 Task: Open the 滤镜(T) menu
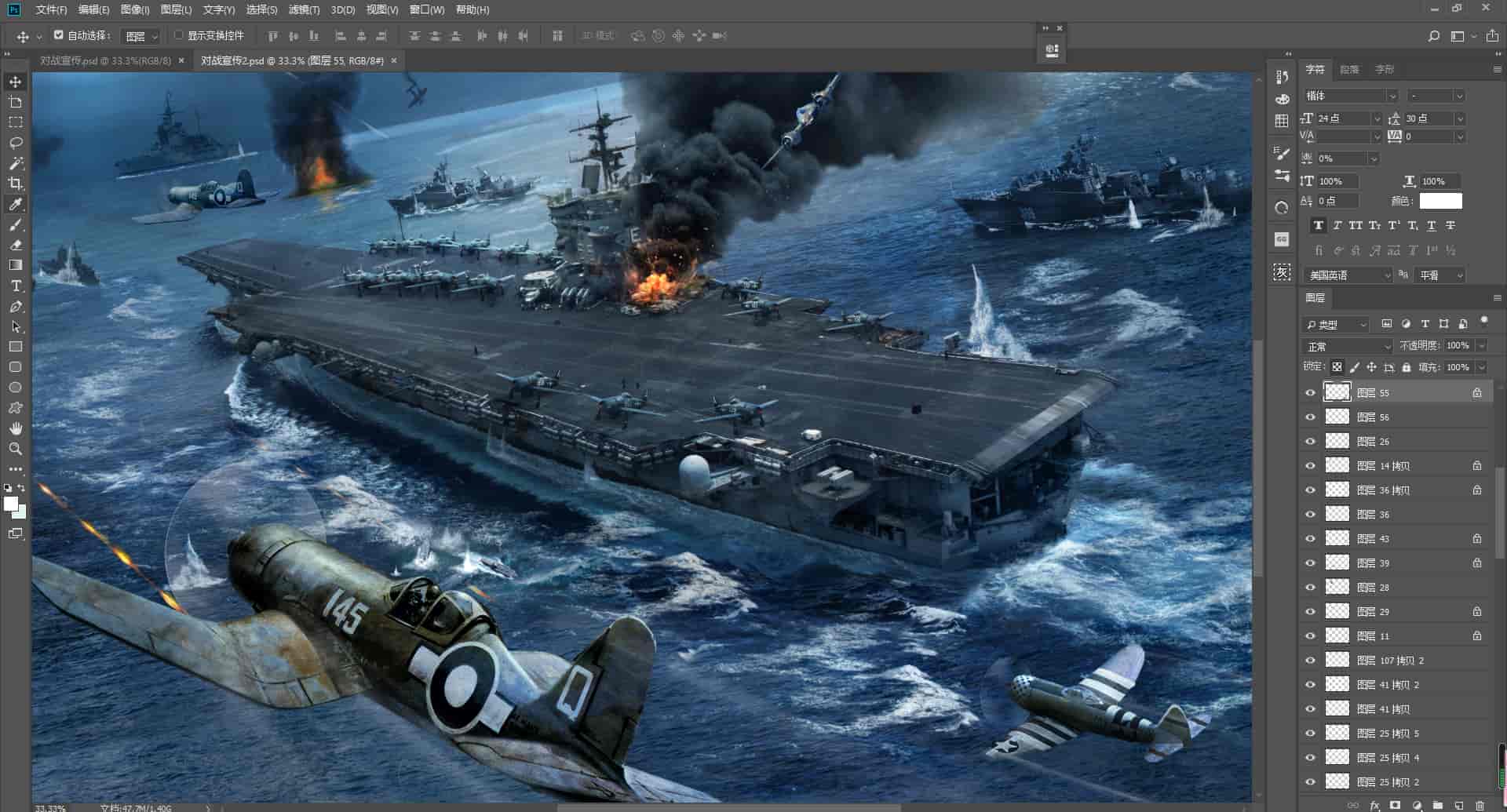click(304, 9)
